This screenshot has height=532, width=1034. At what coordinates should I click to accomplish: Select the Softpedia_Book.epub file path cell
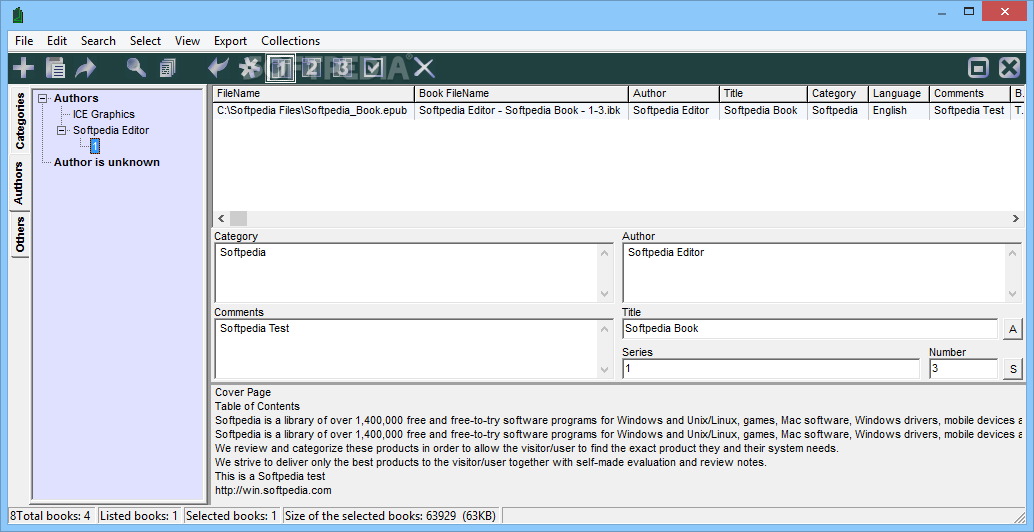(313, 111)
